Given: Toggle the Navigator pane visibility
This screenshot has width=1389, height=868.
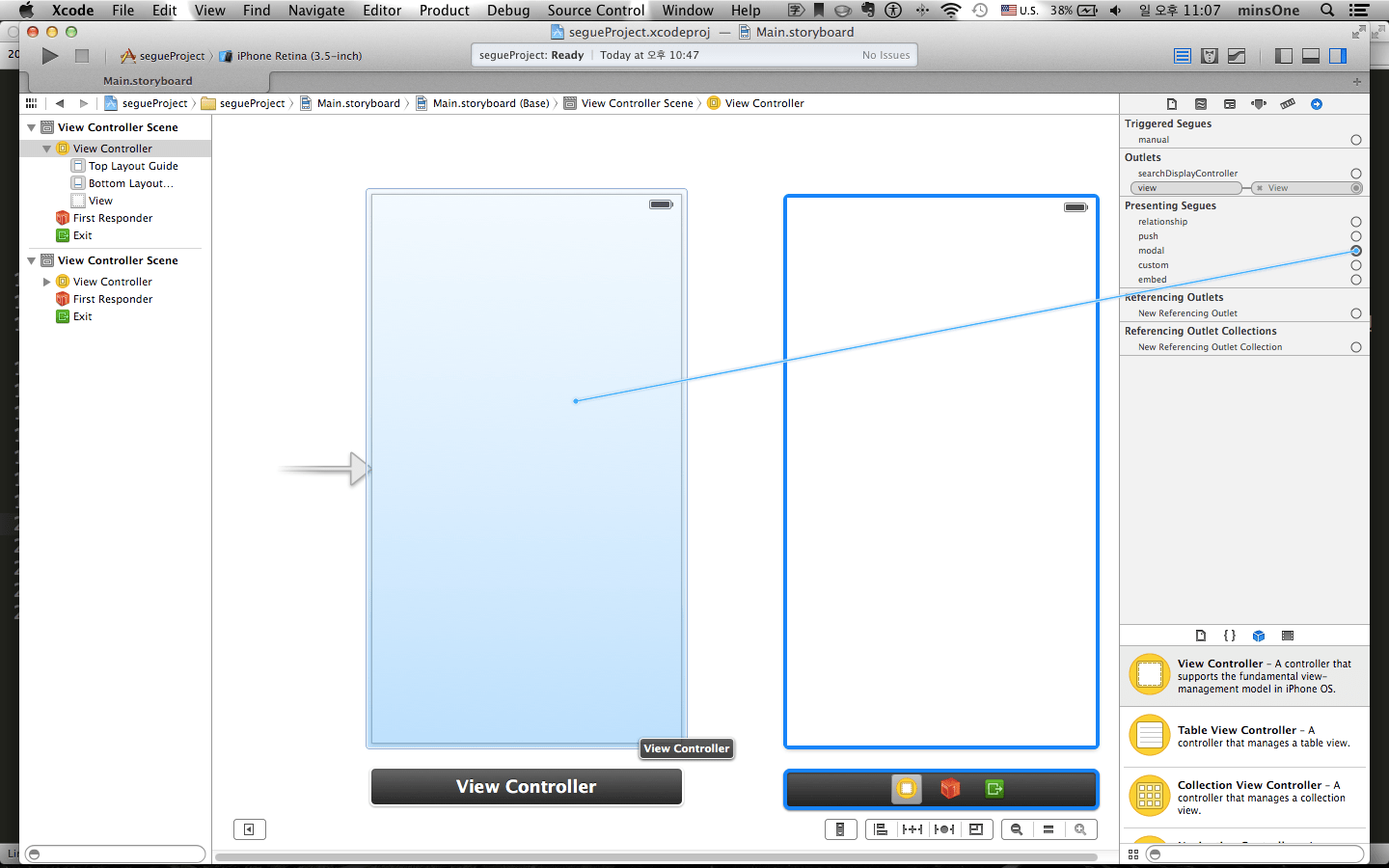Looking at the screenshot, I should [1284, 56].
